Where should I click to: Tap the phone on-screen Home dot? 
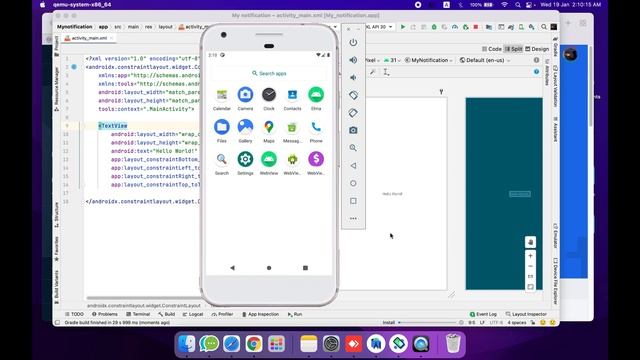269,268
